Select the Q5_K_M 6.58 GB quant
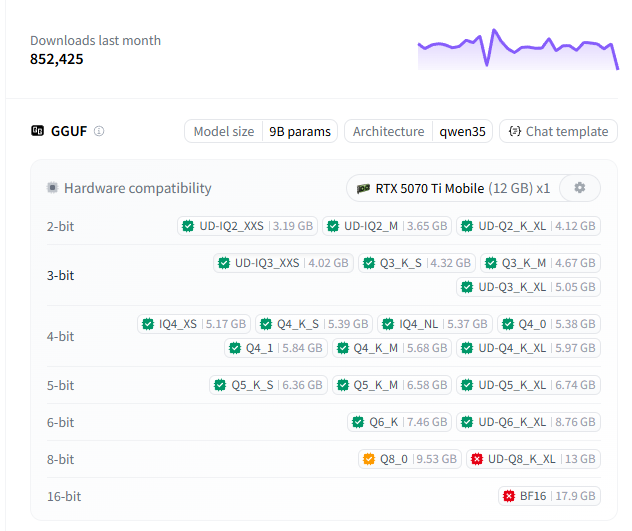The image size is (632, 531). tap(392, 385)
